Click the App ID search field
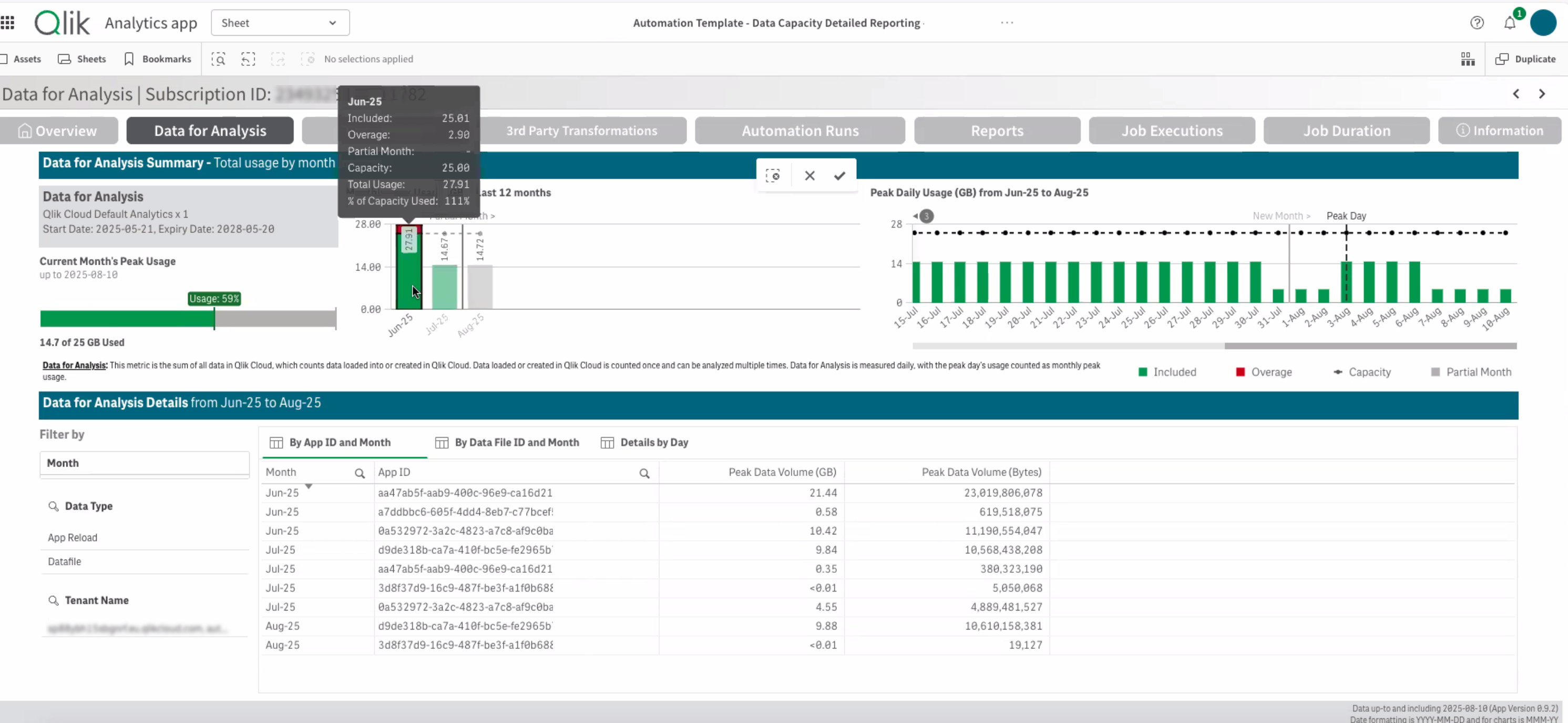 tap(644, 472)
